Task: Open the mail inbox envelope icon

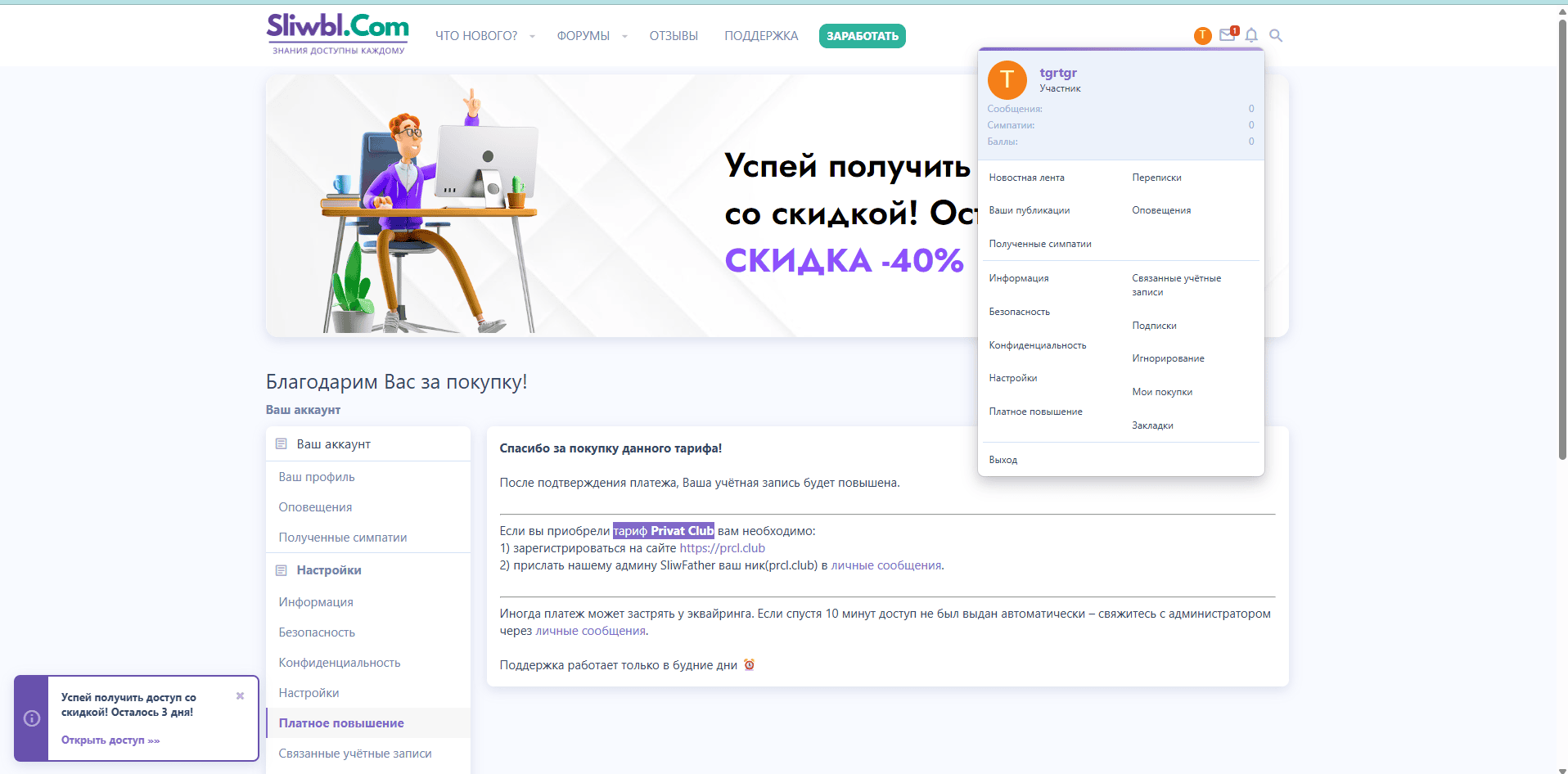Action: (x=1227, y=35)
